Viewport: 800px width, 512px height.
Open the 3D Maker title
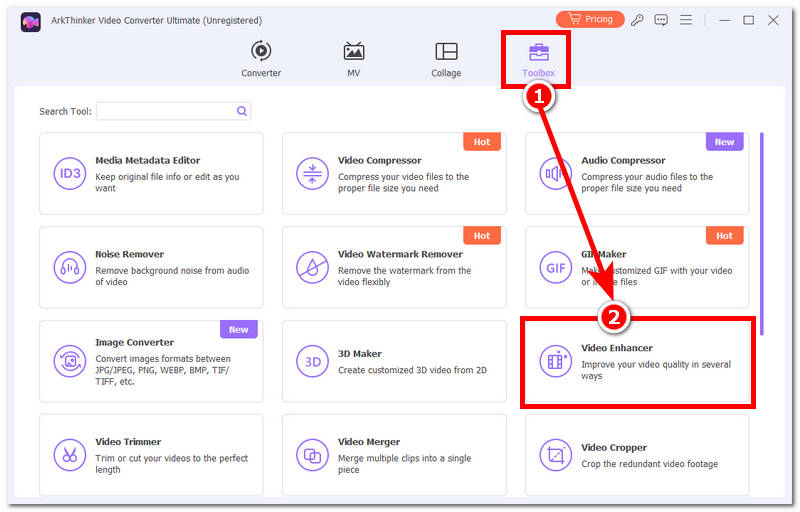pos(360,353)
